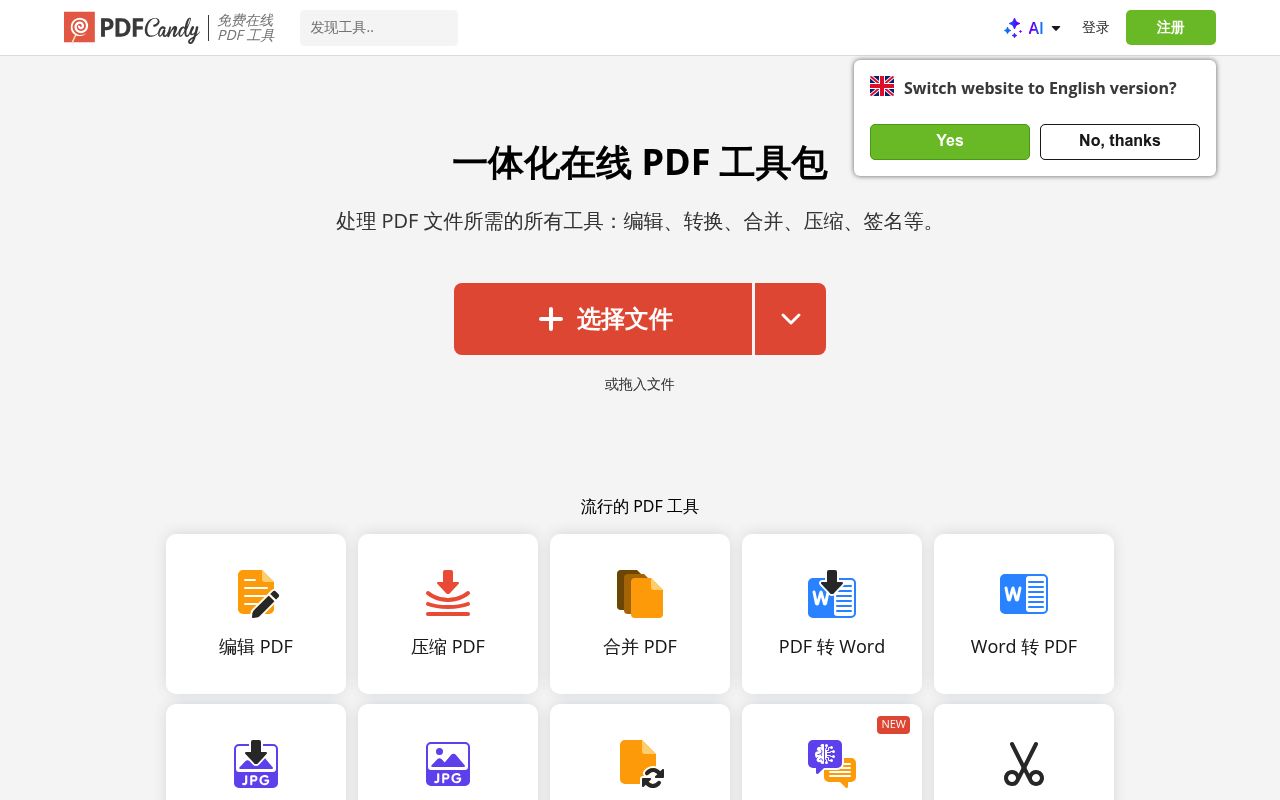Open the Word 转 PDF tool icon
This screenshot has width=1280, height=800.
pos(1024,594)
